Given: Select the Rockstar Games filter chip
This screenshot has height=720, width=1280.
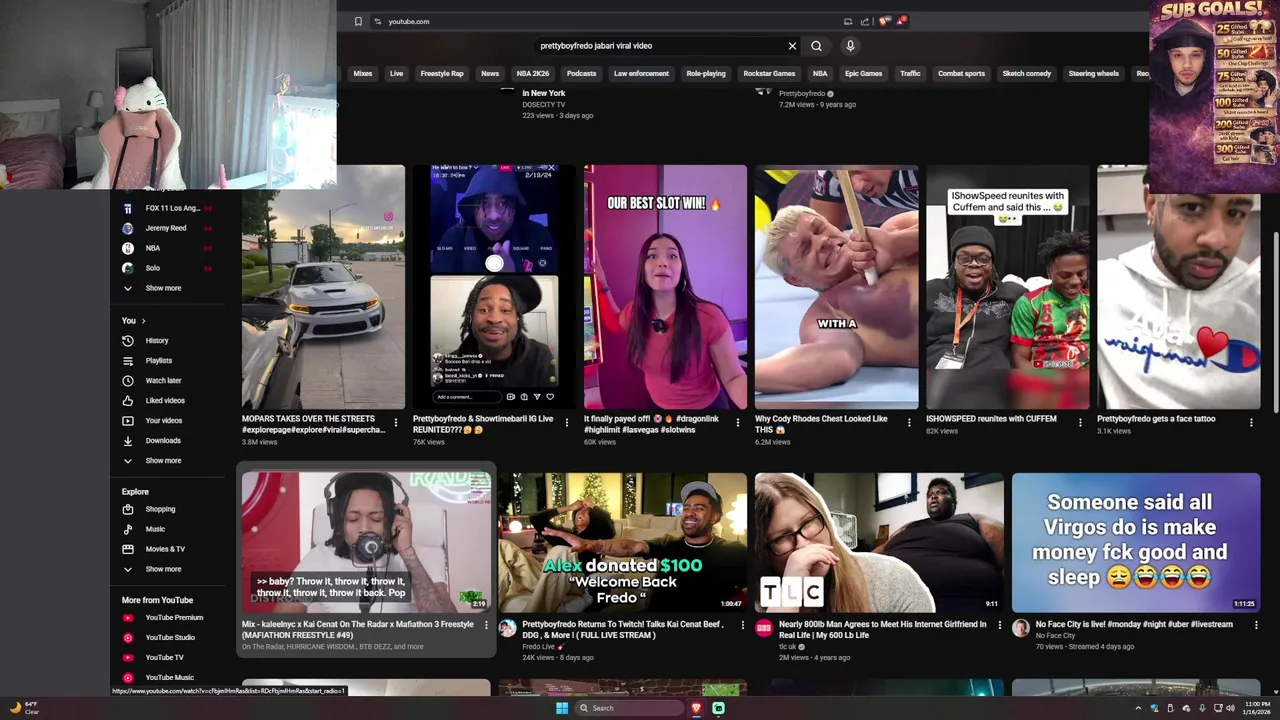Looking at the screenshot, I should [x=769, y=73].
